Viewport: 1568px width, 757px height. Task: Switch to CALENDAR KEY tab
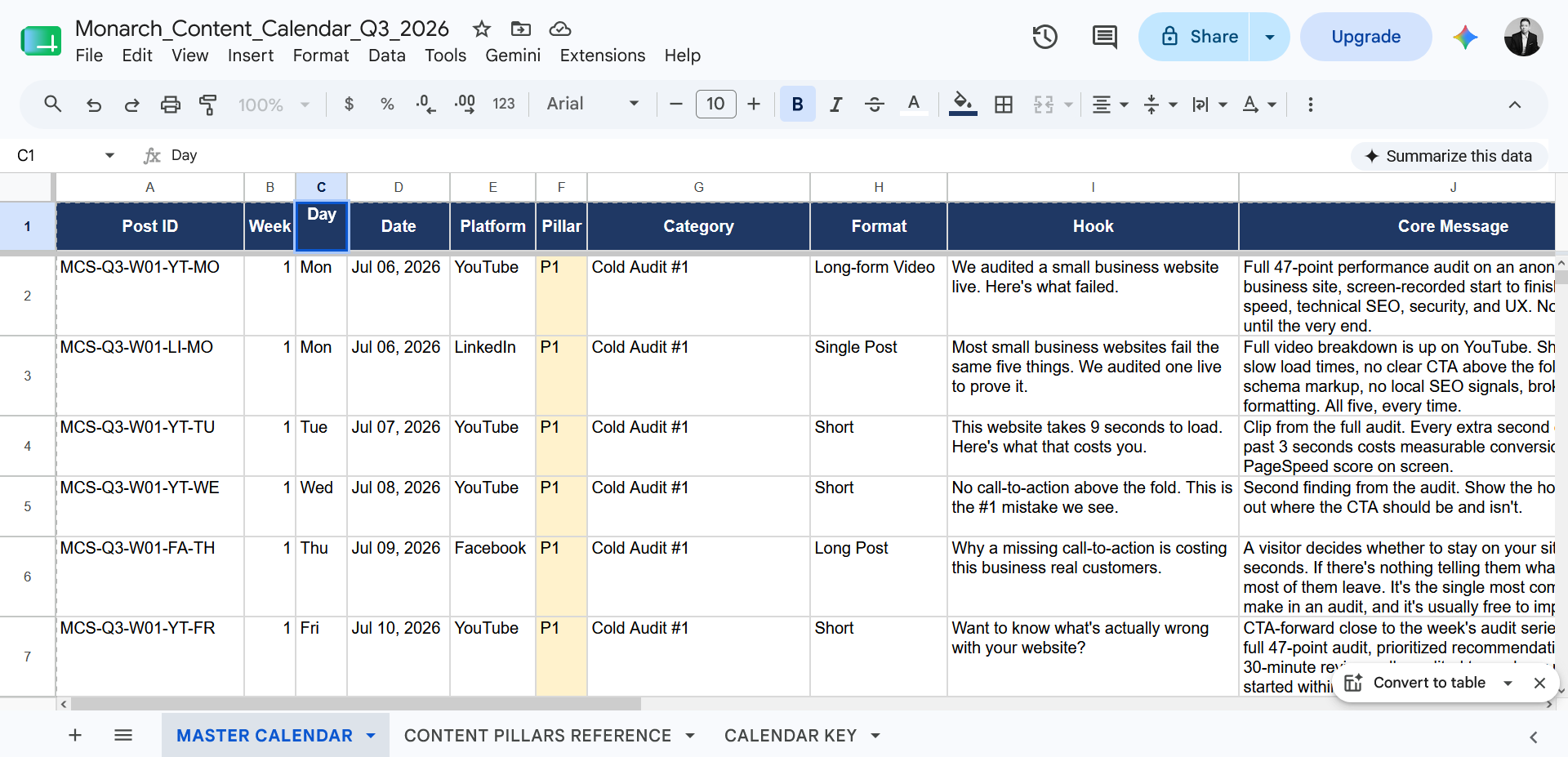[x=791, y=735]
